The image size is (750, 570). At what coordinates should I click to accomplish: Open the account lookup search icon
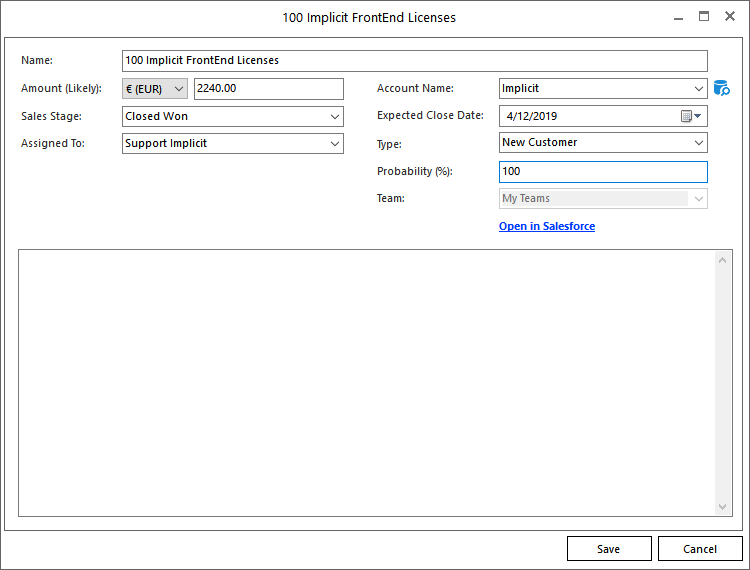721,88
